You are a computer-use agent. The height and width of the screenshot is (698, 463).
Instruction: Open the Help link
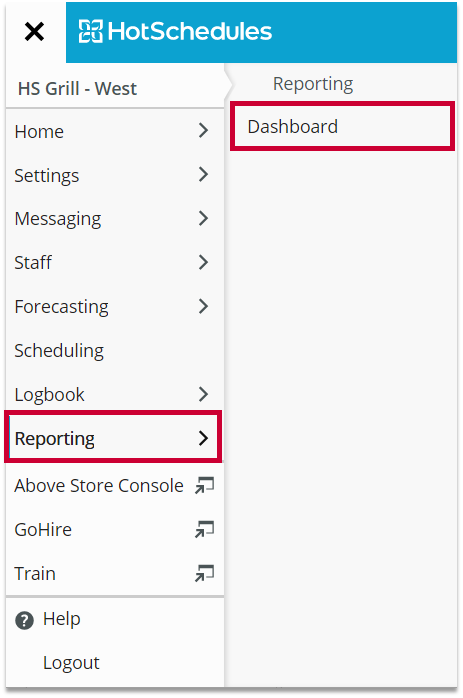(x=62, y=619)
